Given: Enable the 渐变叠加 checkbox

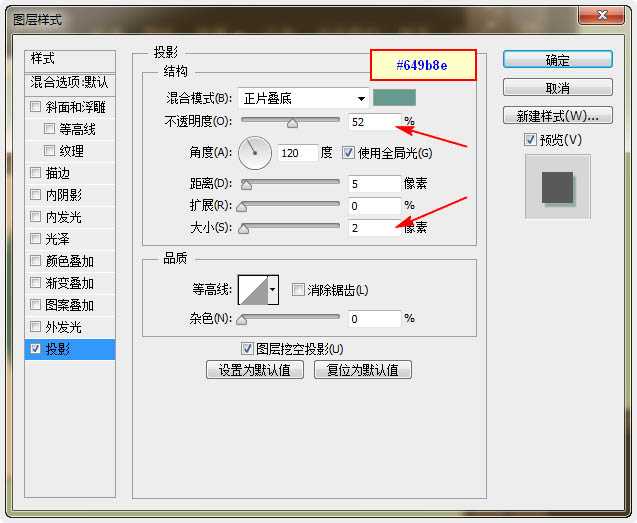Looking at the screenshot, I should 36,282.
